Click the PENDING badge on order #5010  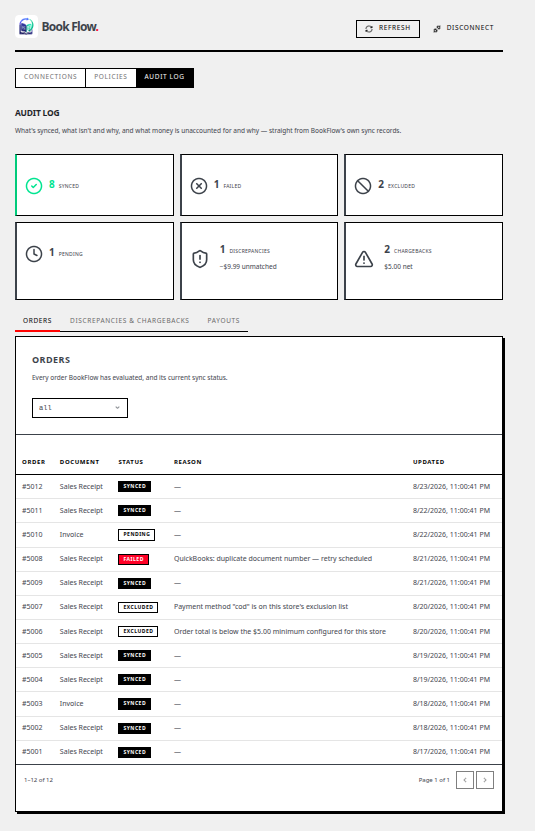(136, 535)
